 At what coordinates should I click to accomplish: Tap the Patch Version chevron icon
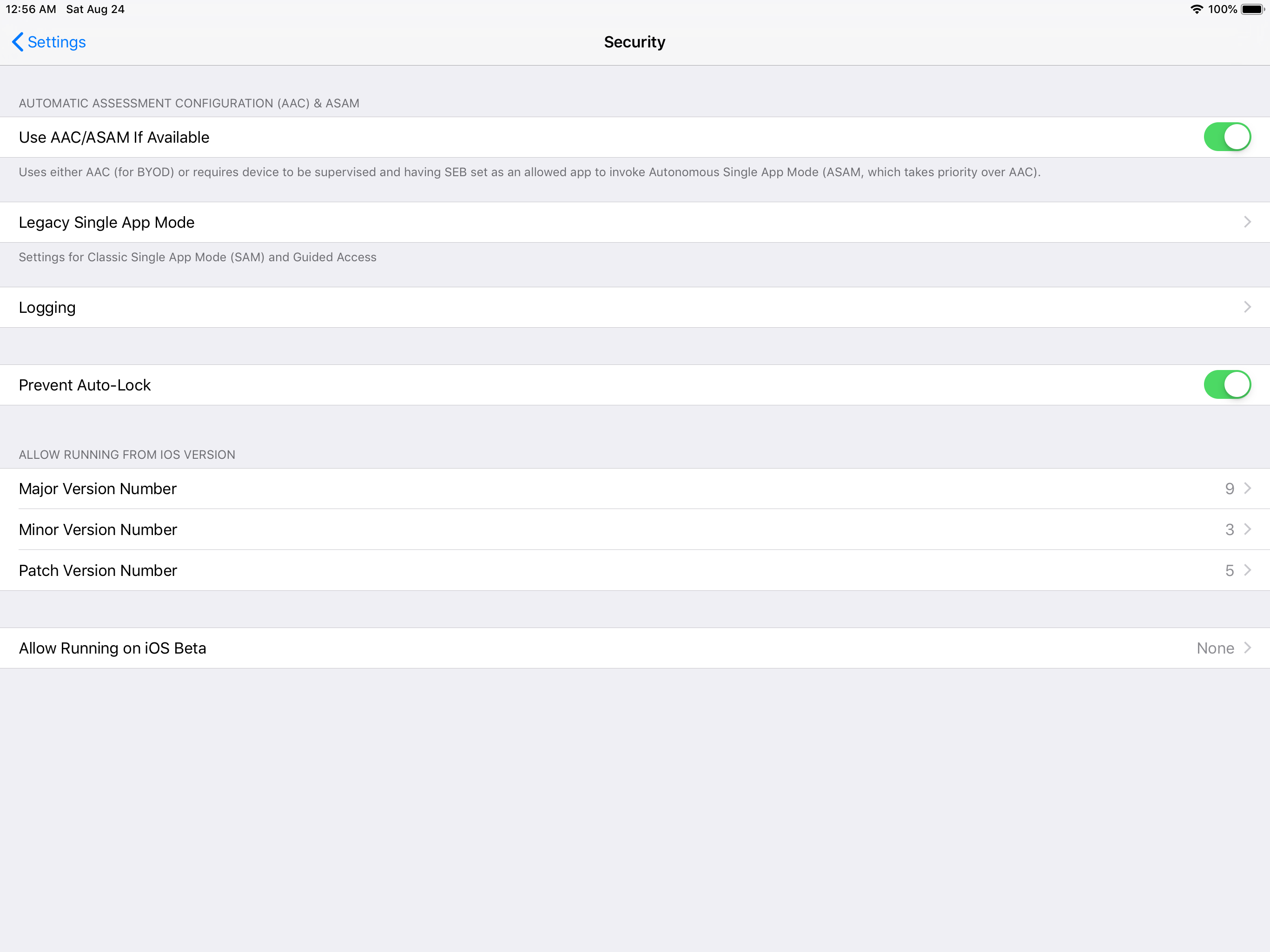[x=1247, y=570]
